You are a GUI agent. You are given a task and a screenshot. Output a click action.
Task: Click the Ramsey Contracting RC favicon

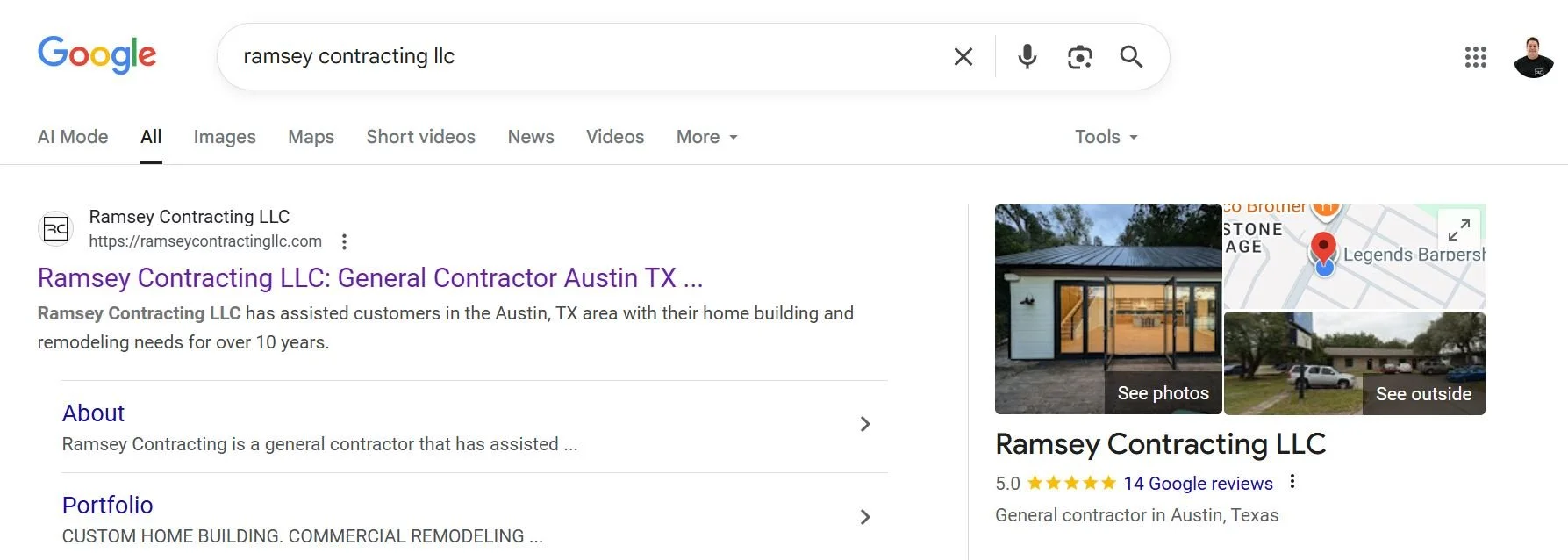pyautogui.click(x=55, y=229)
